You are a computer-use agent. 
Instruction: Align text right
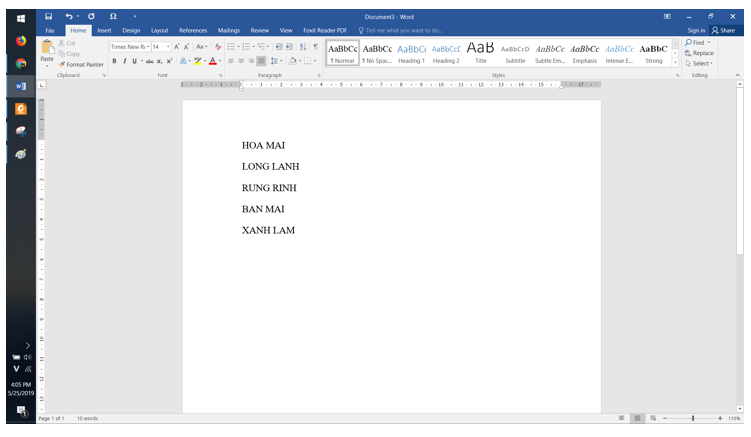pyautogui.click(x=251, y=61)
